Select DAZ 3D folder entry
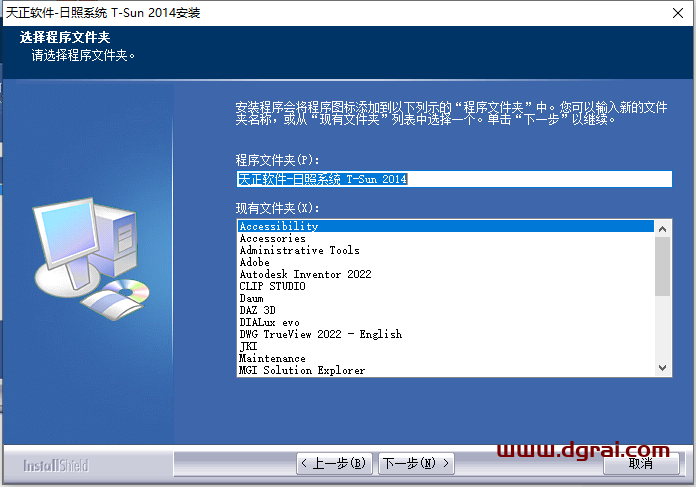696x487 pixels. click(x=446, y=310)
